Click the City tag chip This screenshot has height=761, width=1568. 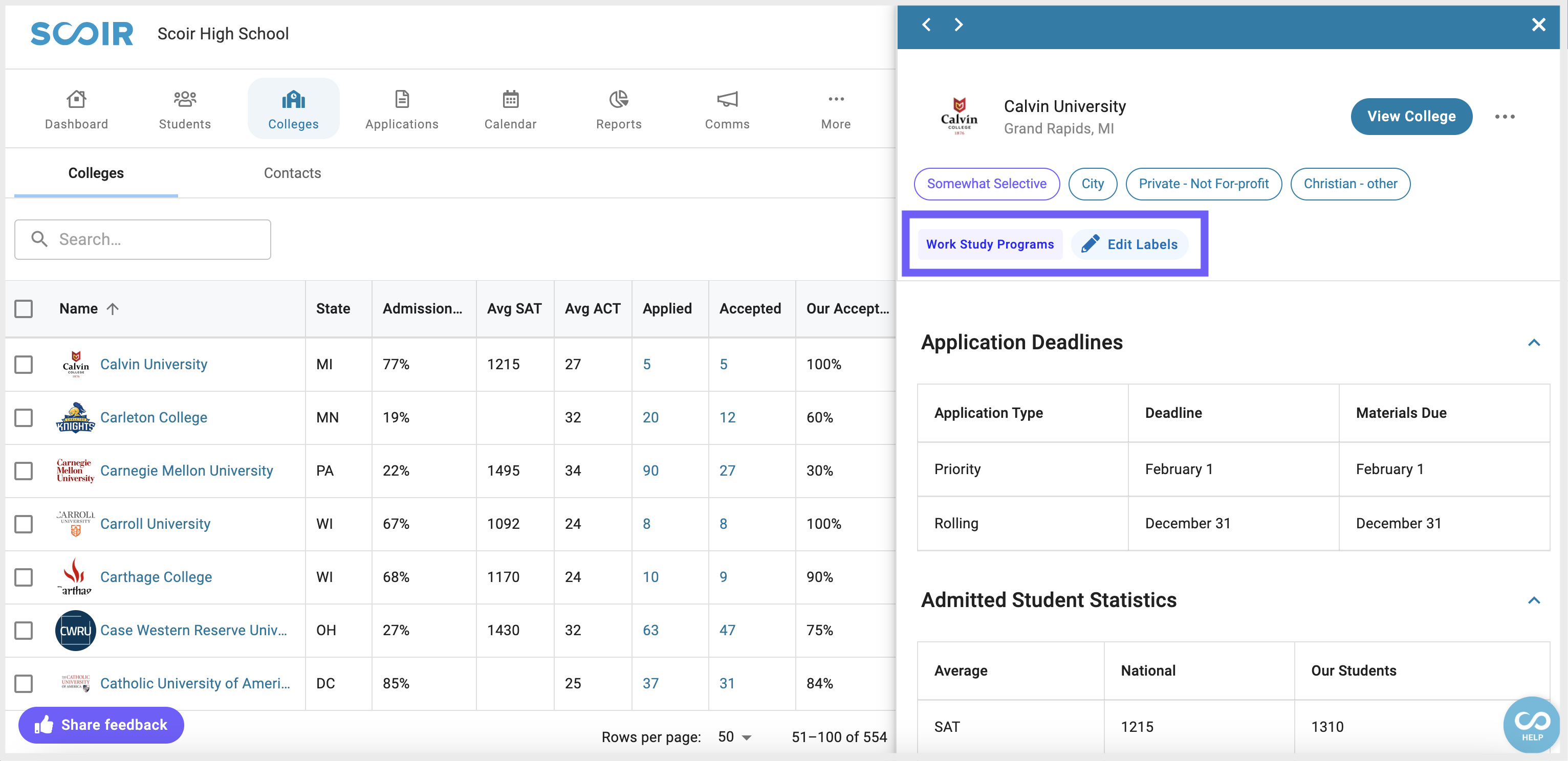pyautogui.click(x=1092, y=184)
